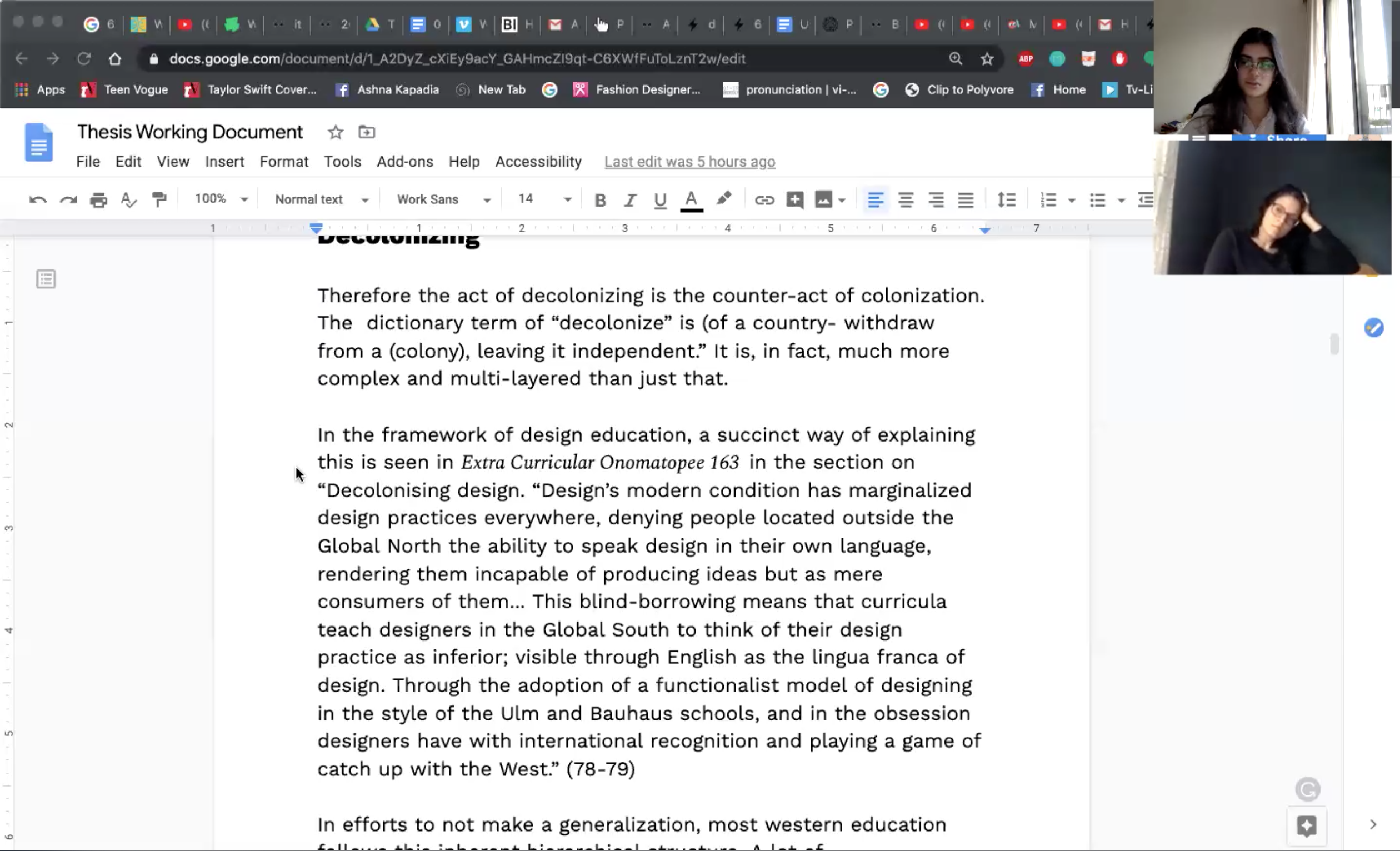Open Teen Vogue bookmark
The width and height of the screenshot is (1400, 851).
click(x=124, y=90)
